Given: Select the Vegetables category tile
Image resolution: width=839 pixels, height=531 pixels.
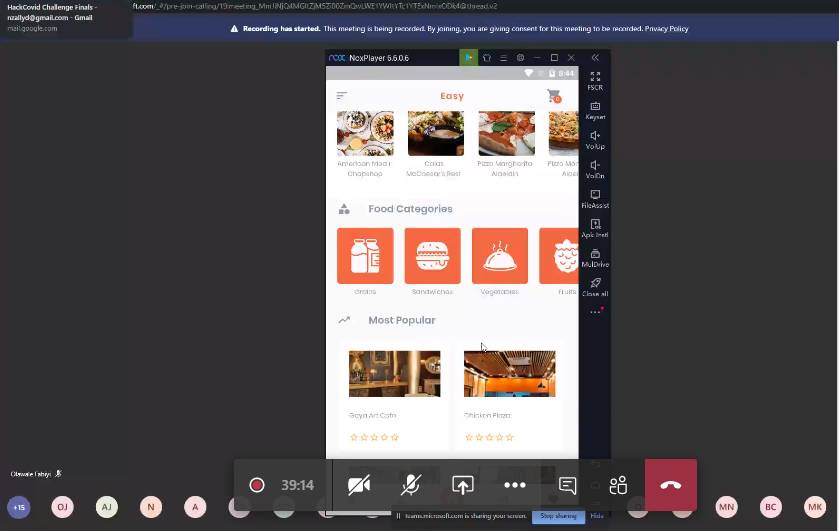Looking at the screenshot, I should tap(500, 256).
